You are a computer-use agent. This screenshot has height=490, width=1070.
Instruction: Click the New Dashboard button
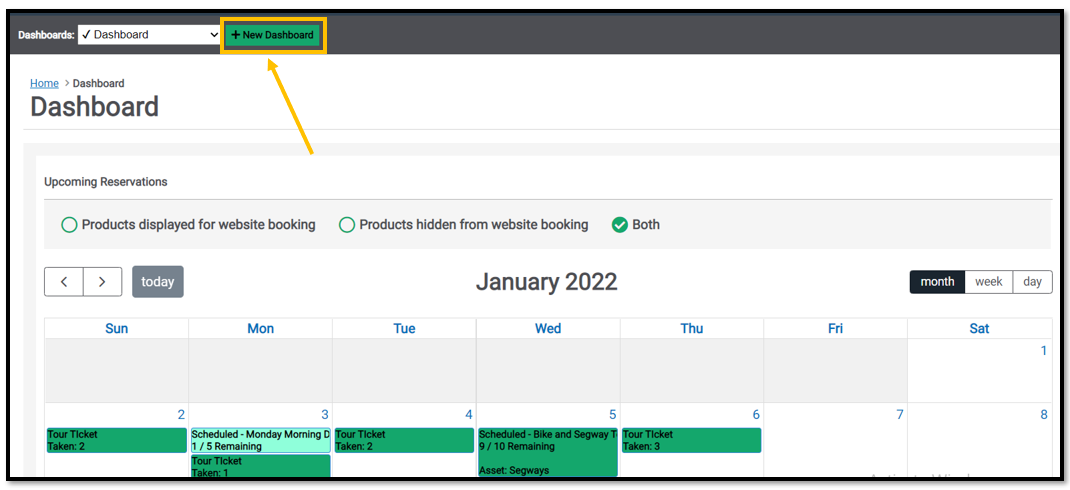click(273, 35)
